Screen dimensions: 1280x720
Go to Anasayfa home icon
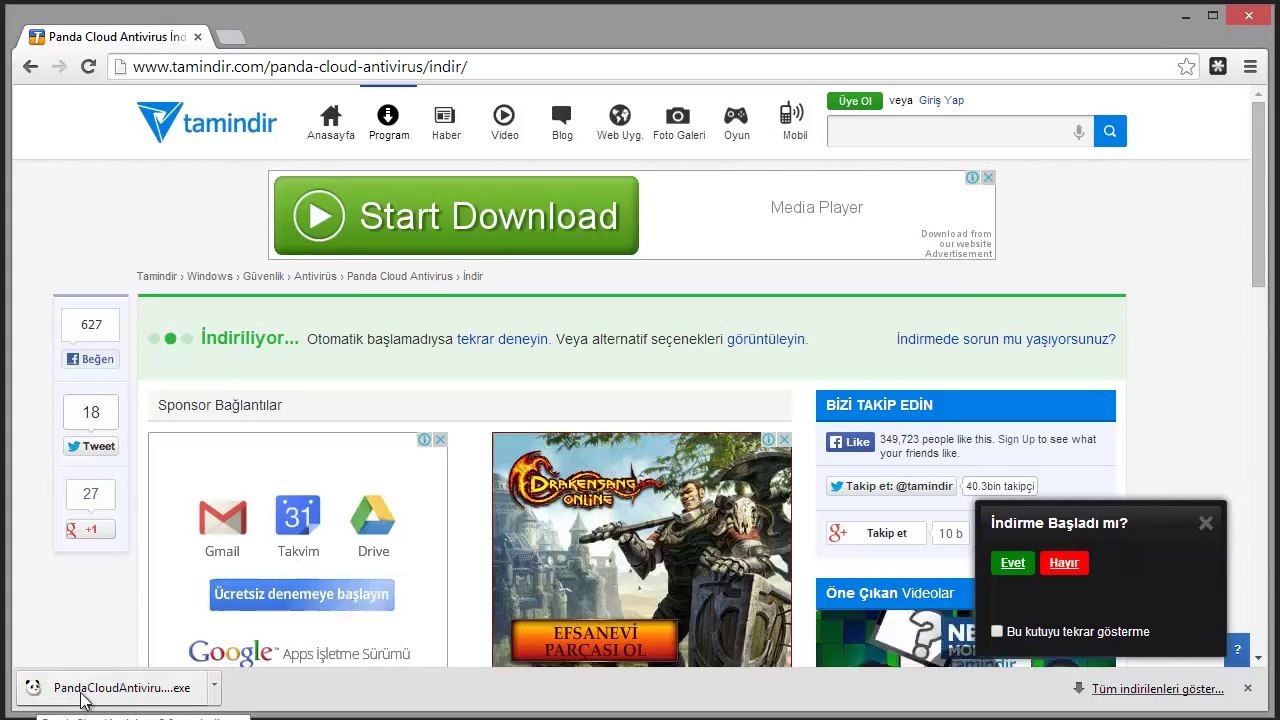331,122
